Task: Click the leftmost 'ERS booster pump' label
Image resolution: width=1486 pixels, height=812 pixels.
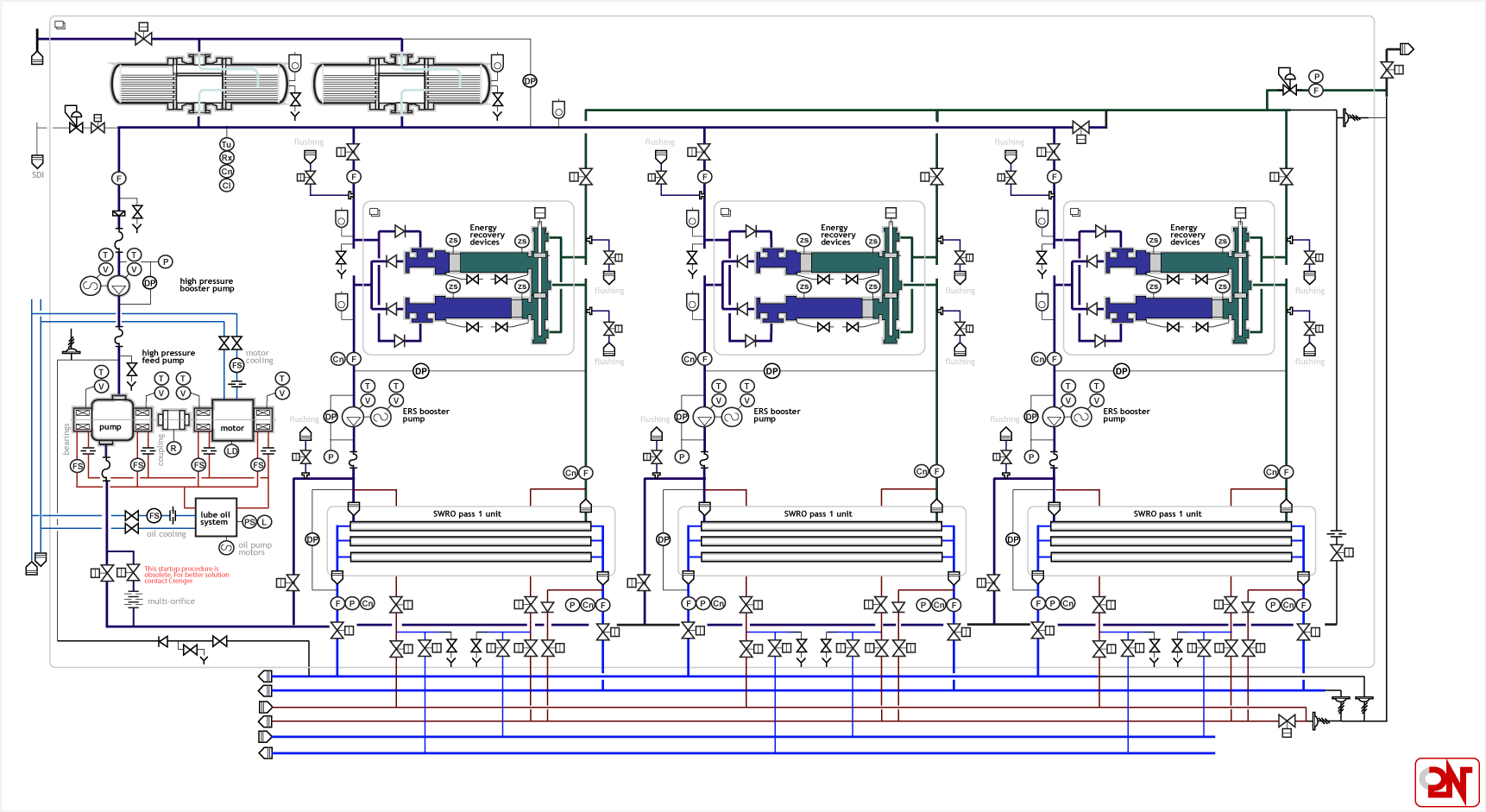Action: [x=425, y=415]
